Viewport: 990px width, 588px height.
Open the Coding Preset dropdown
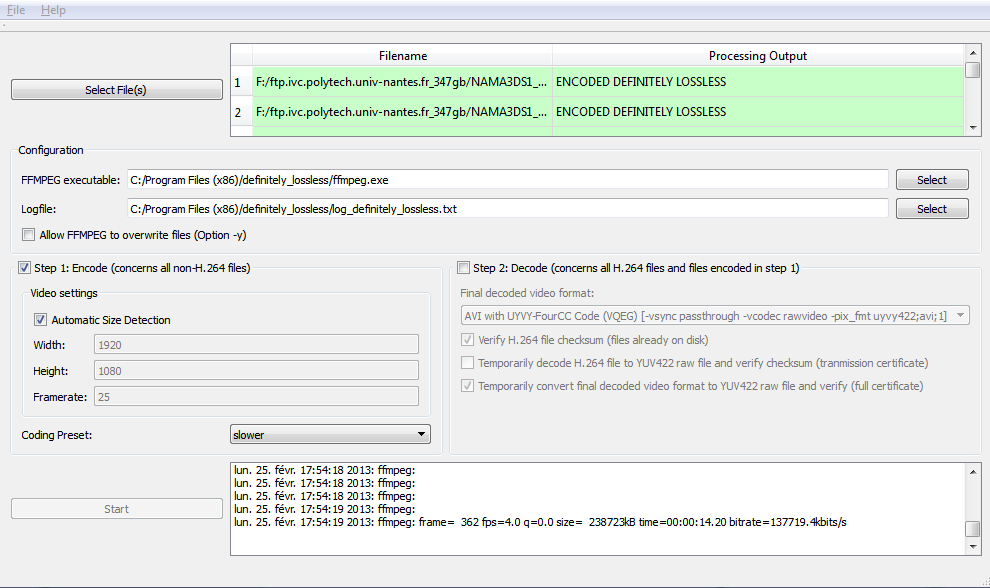point(330,435)
